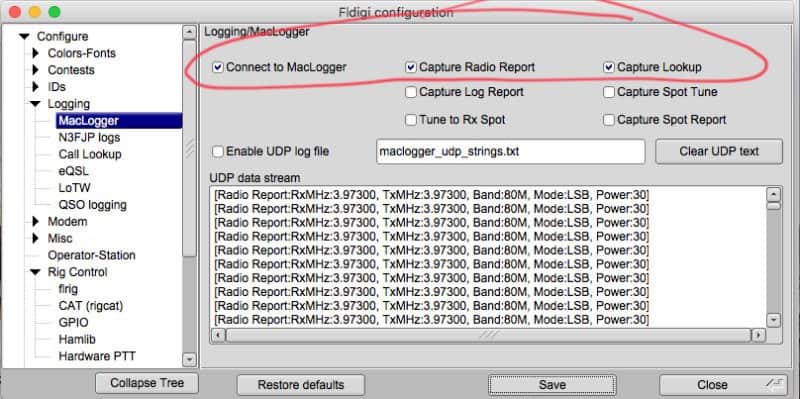Click UDP stream scroll down arrow
Viewport: 800px width, 399px height.
point(774,320)
